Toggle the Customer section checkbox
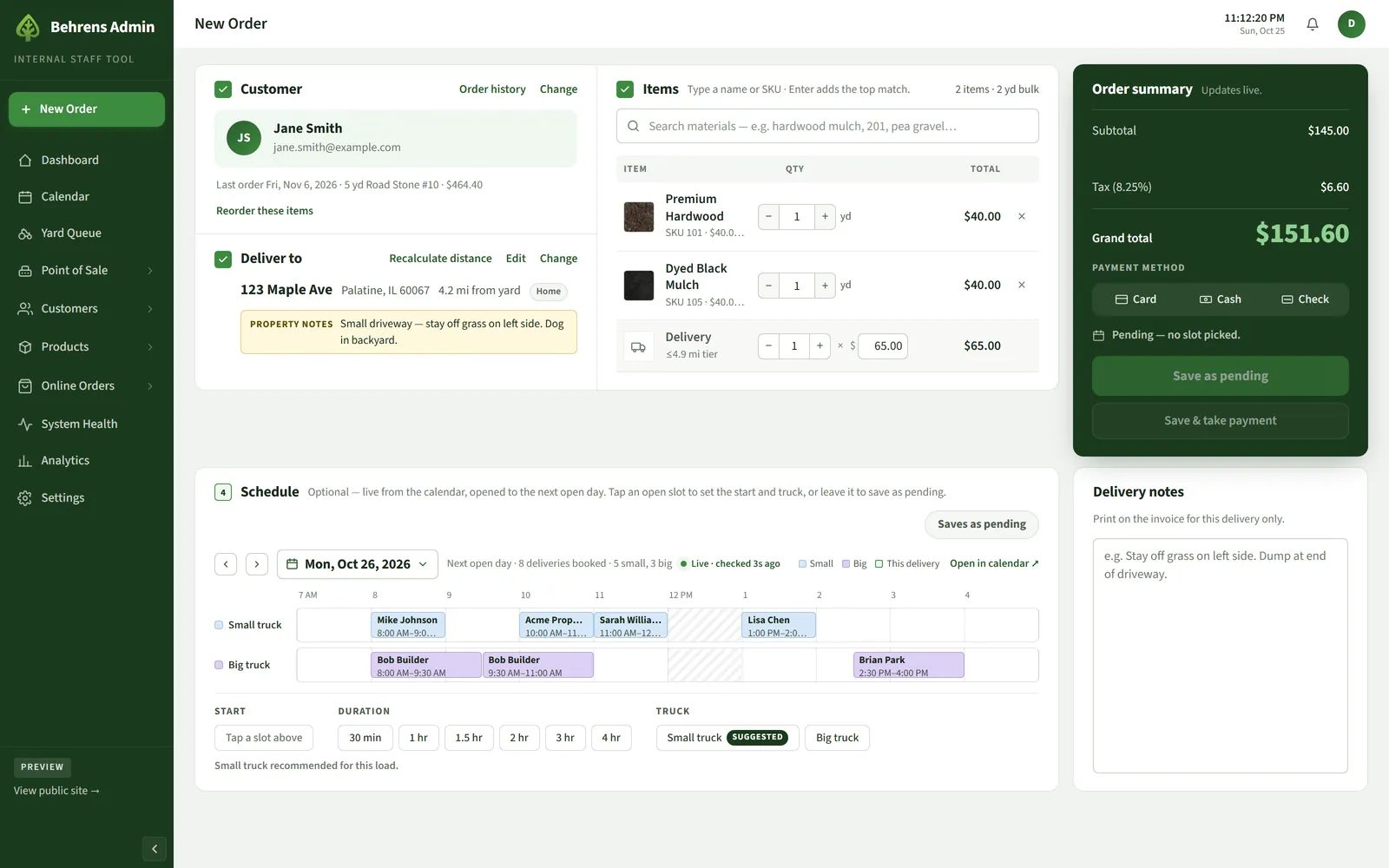Screen dimensions: 1389x868 (x=223, y=89)
